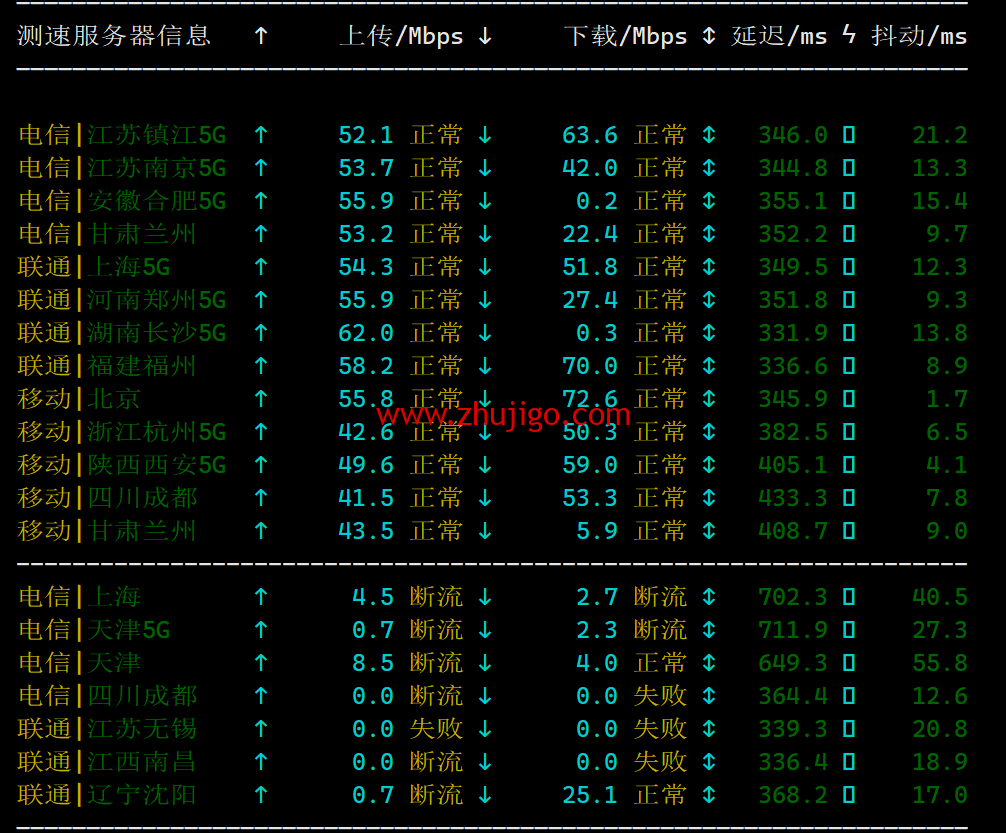Click download speed value '63.6'
The height and width of the screenshot is (833, 1006).
pyautogui.click(x=590, y=135)
